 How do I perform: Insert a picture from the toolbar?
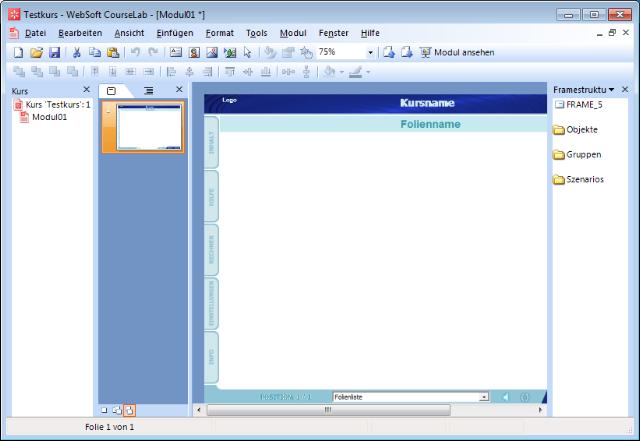pyautogui.click(x=212, y=52)
